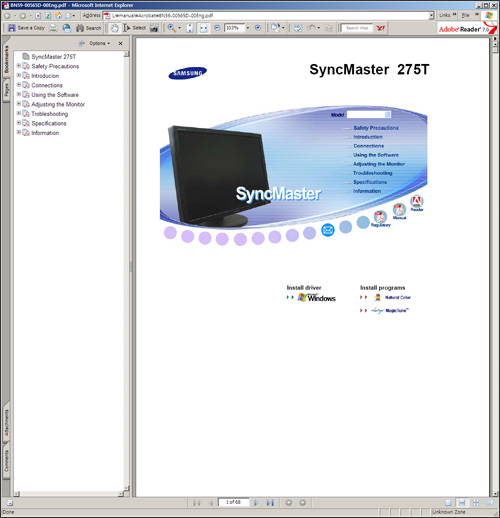500x518 pixels.
Task: Expand the Introducion bookmark
Action: [x=19, y=75]
